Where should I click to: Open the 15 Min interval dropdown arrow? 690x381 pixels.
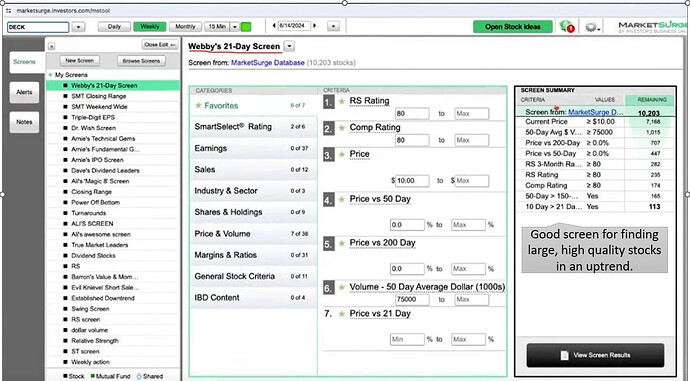tap(235, 27)
